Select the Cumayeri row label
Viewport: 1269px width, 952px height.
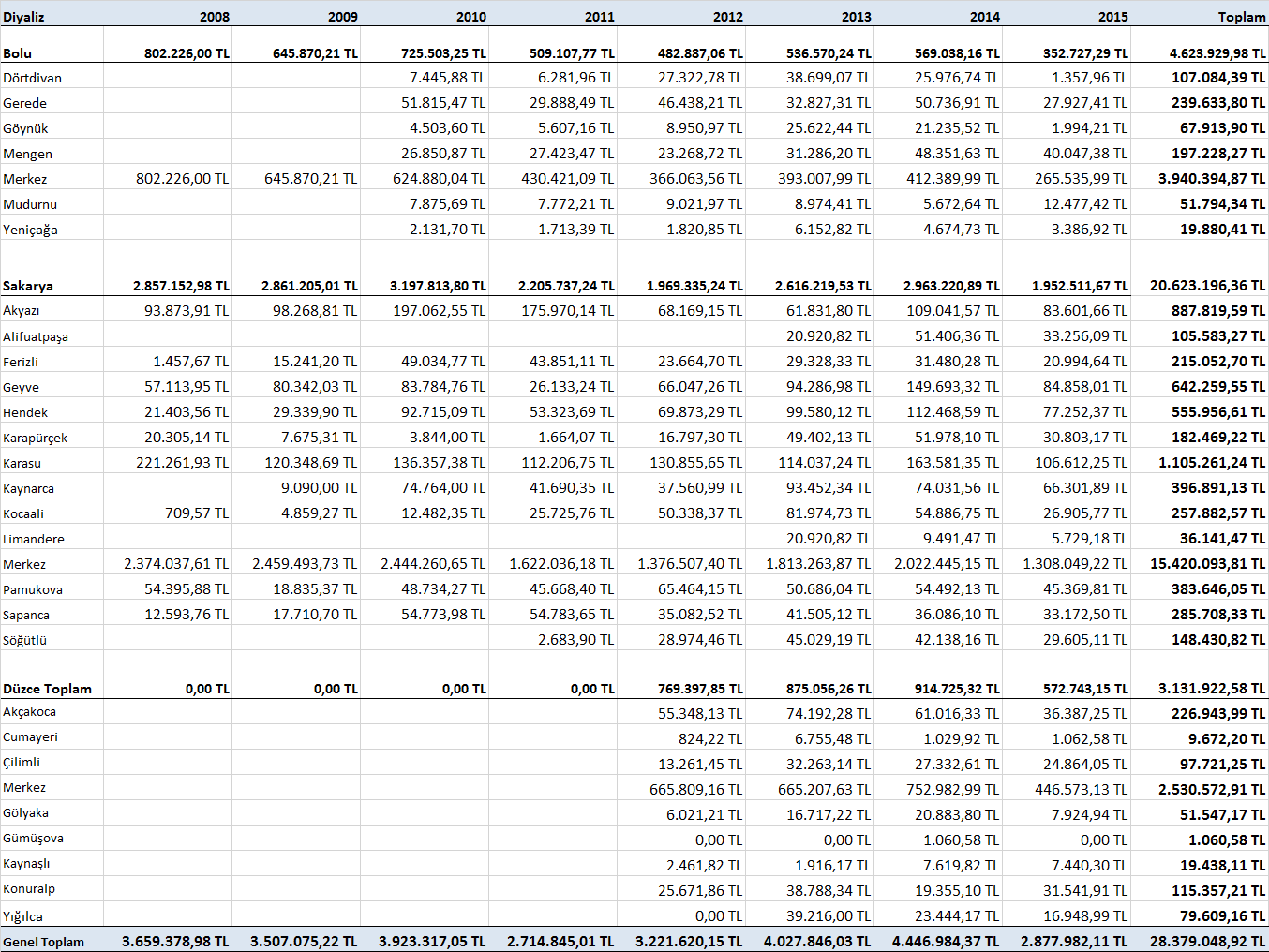[x=30, y=737]
